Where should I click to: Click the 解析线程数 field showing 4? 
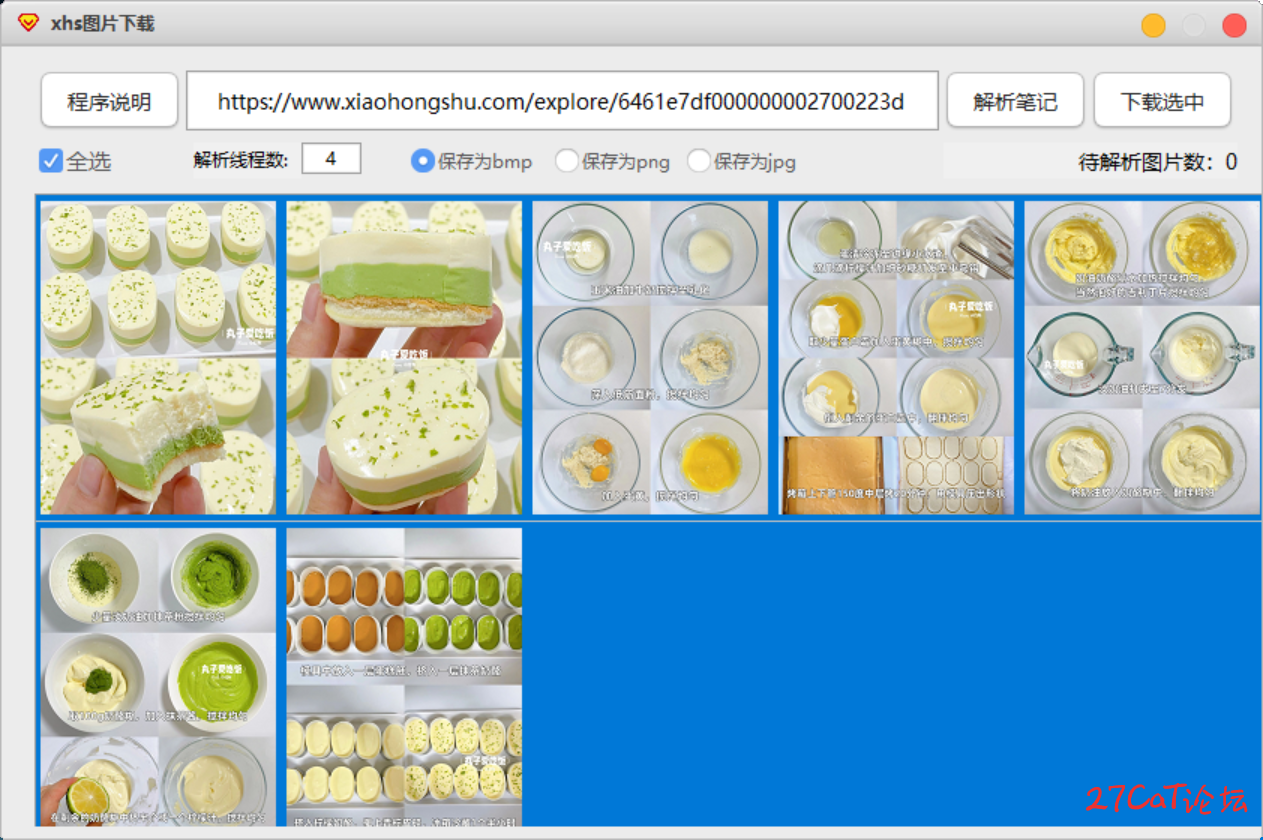[331, 158]
